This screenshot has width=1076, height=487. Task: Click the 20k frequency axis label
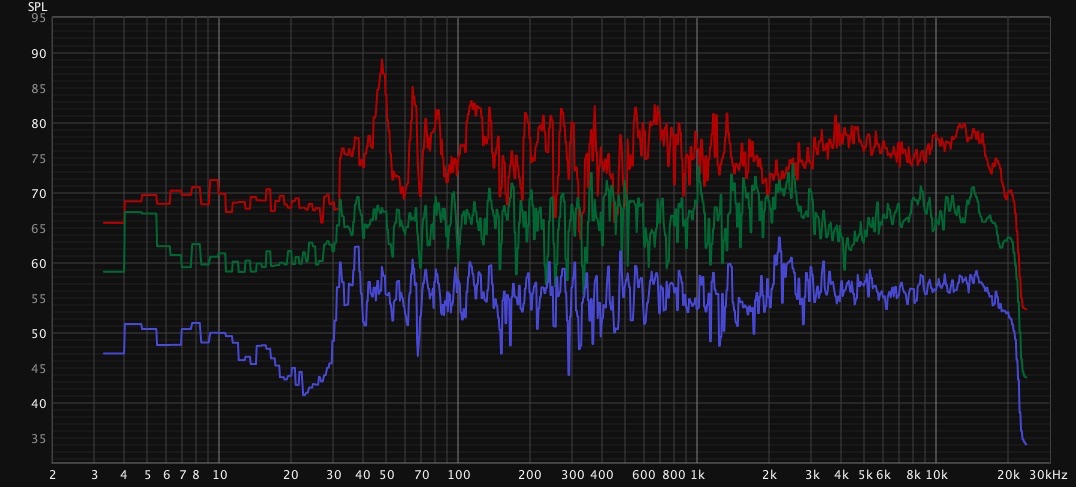[1008, 475]
